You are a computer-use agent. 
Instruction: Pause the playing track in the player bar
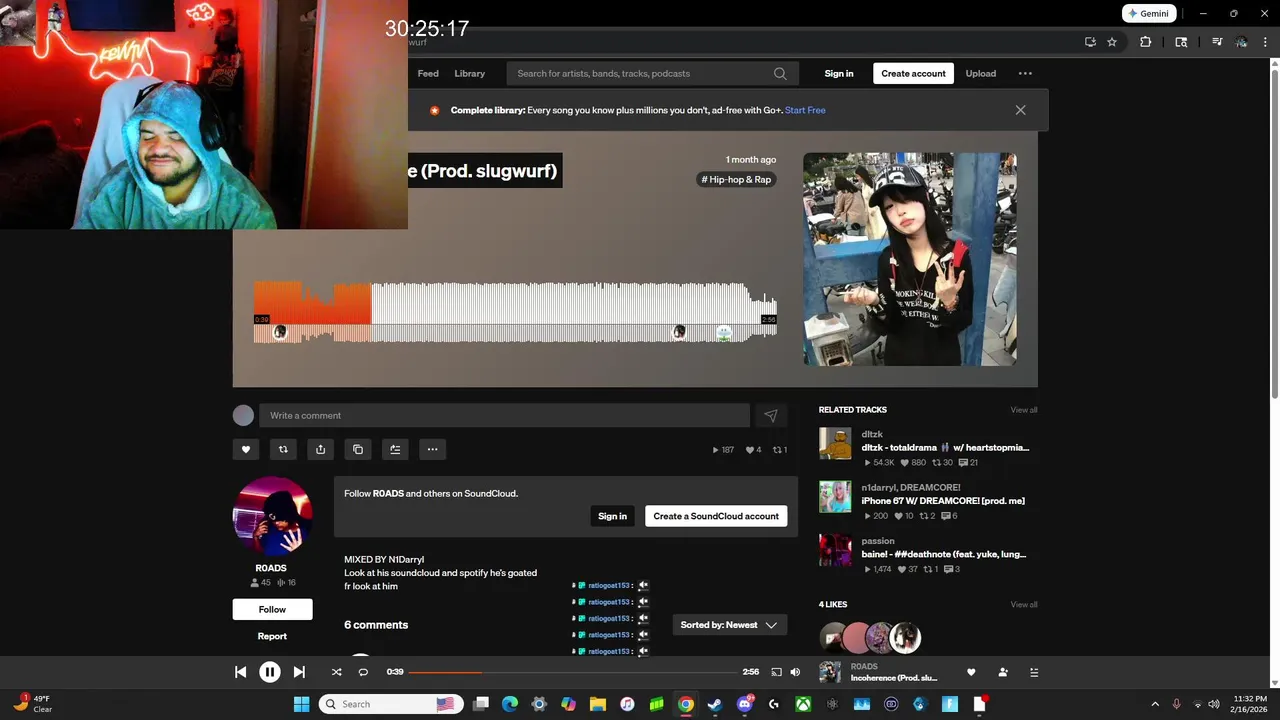[270, 672]
